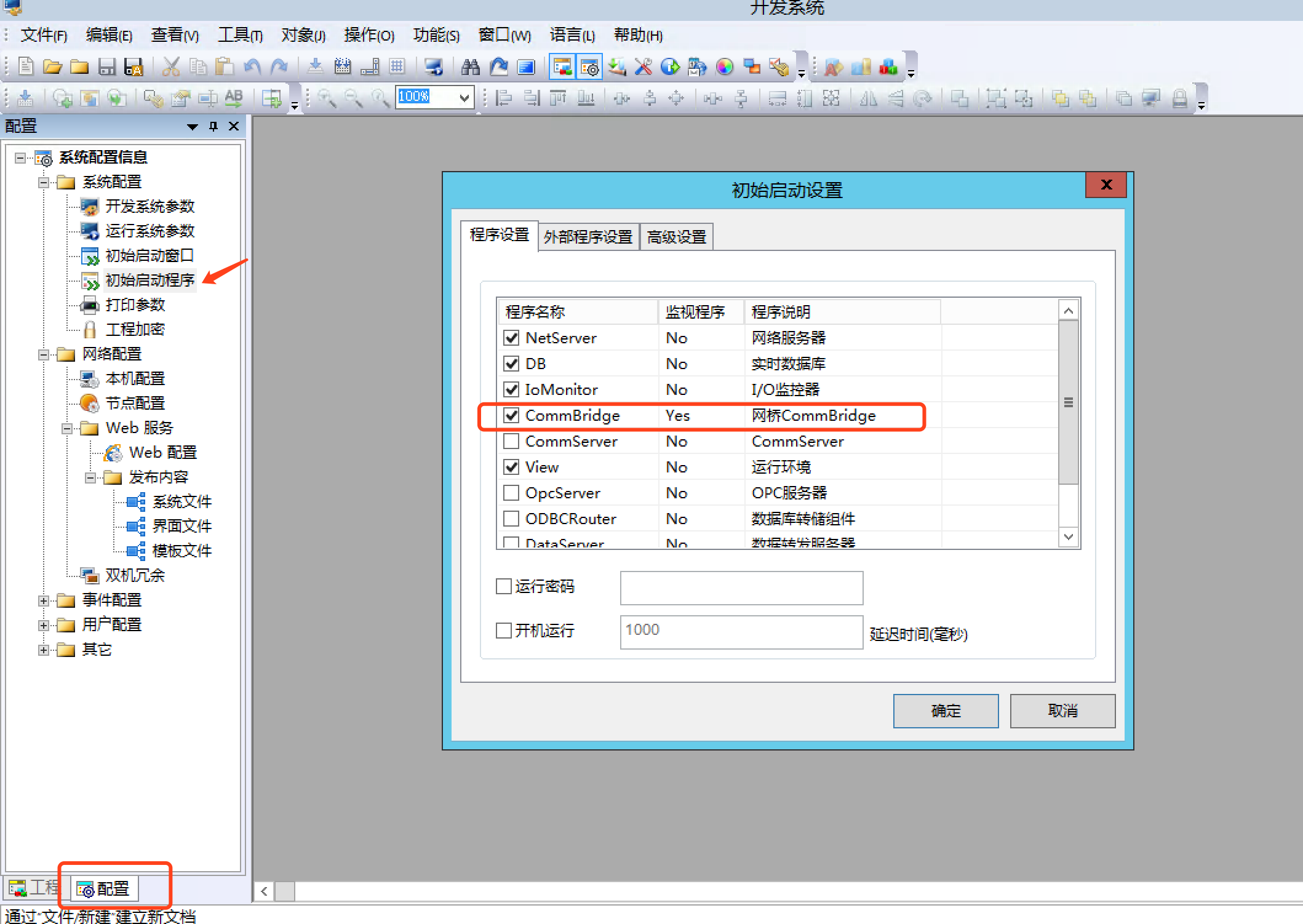Click the configuration view gear-window icon

[589, 66]
